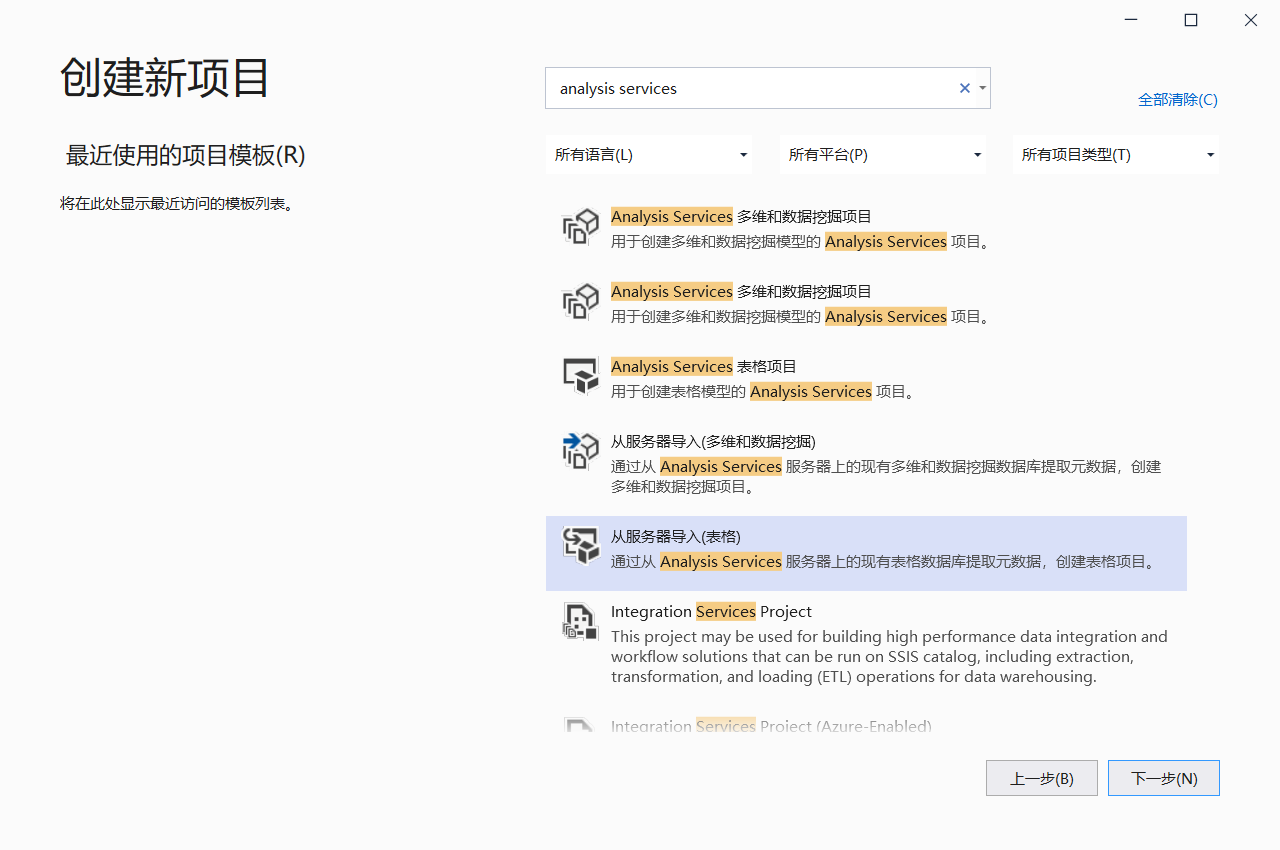Select Integration Services Project (Azure-Enabled) entry

point(771,726)
